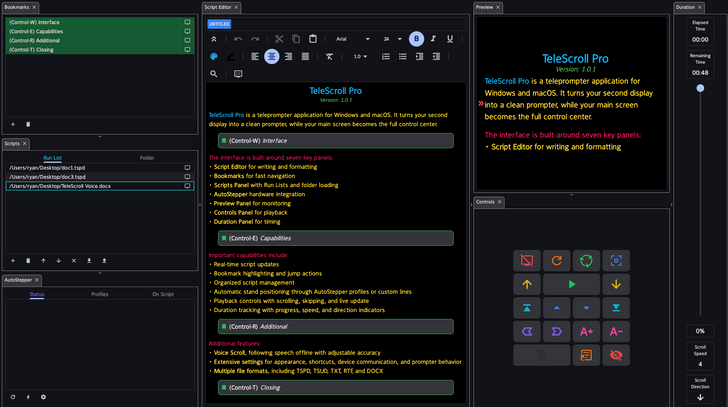This screenshot has height=407, width=728.
Task: Open the highlight color marker tool
Action: pyautogui.click(x=230, y=57)
